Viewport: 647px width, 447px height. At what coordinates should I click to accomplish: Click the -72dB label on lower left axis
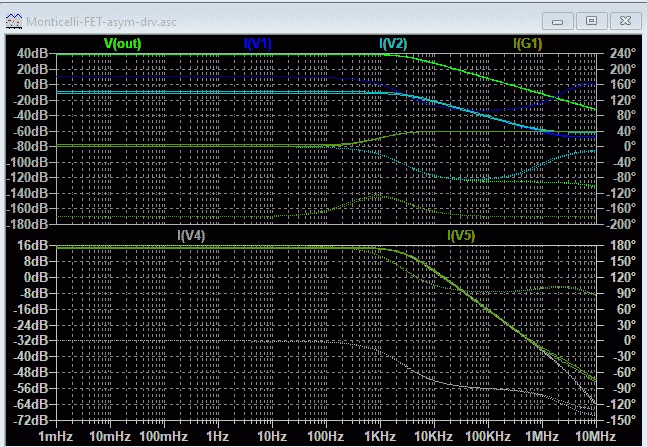click(30, 421)
